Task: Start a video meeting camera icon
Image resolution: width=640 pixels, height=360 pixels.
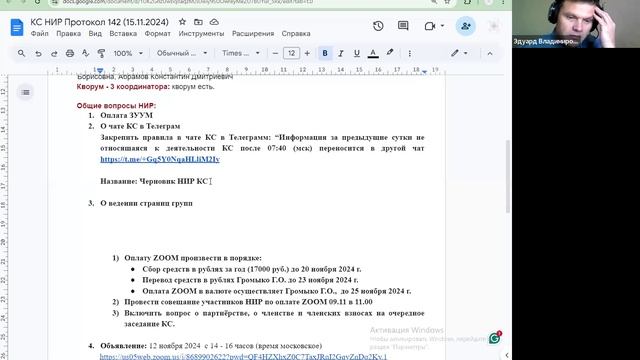Action: pyautogui.click(x=430, y=26)
